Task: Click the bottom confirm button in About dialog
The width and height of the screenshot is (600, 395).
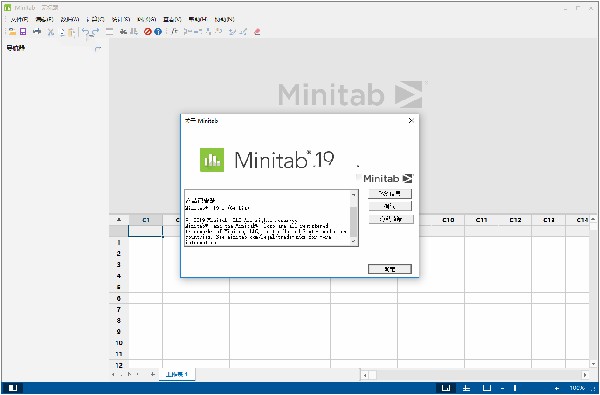Action: tap(390, 269)
